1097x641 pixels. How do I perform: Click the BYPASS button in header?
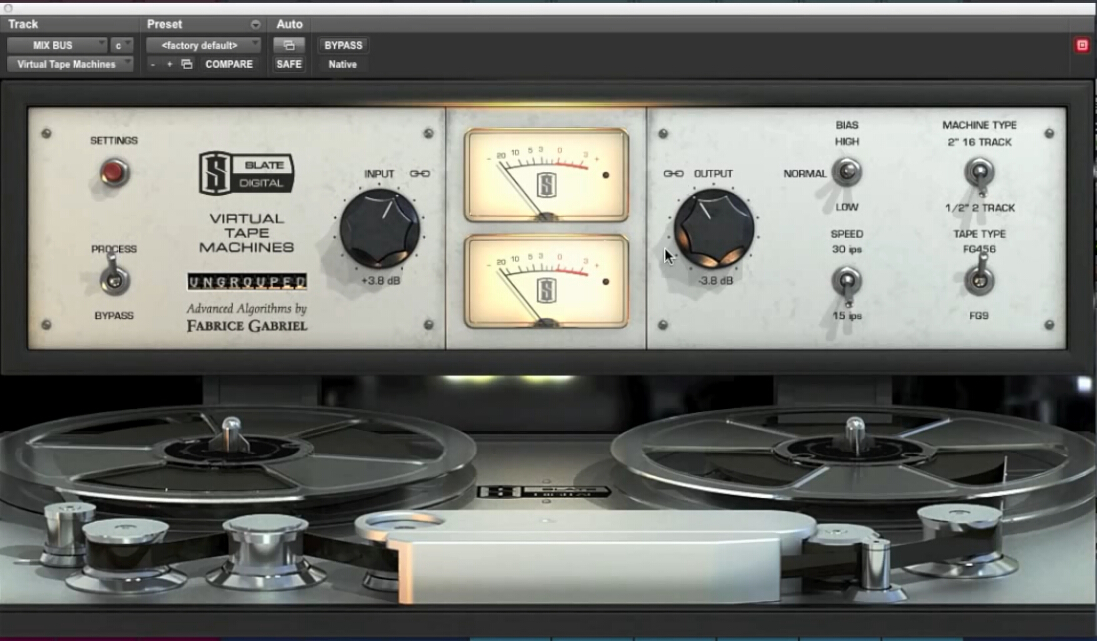pos(344,45)
